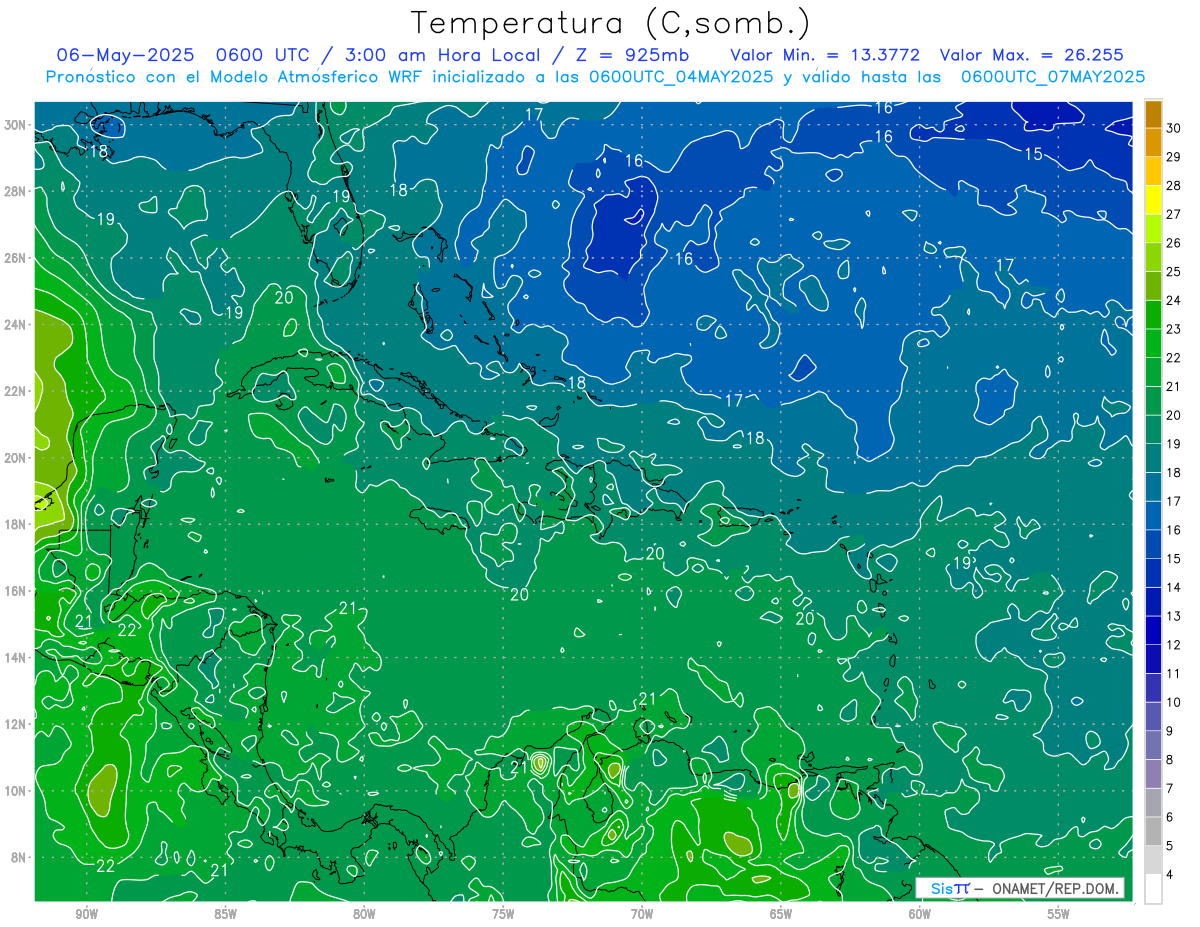Viewport: 1200px width, 927px height.
Task: Click the colorbar scale label '27'
Action: 1174,214
